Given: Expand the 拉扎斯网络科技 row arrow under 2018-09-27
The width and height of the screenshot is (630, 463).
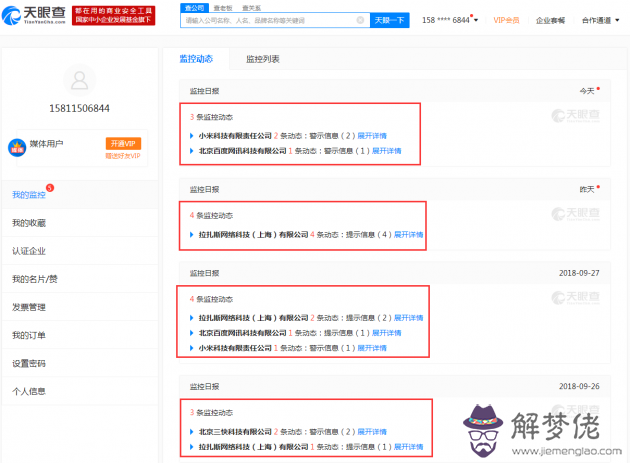Looking at the screenshot, I should pyautogui.click(x=192, y=318).
